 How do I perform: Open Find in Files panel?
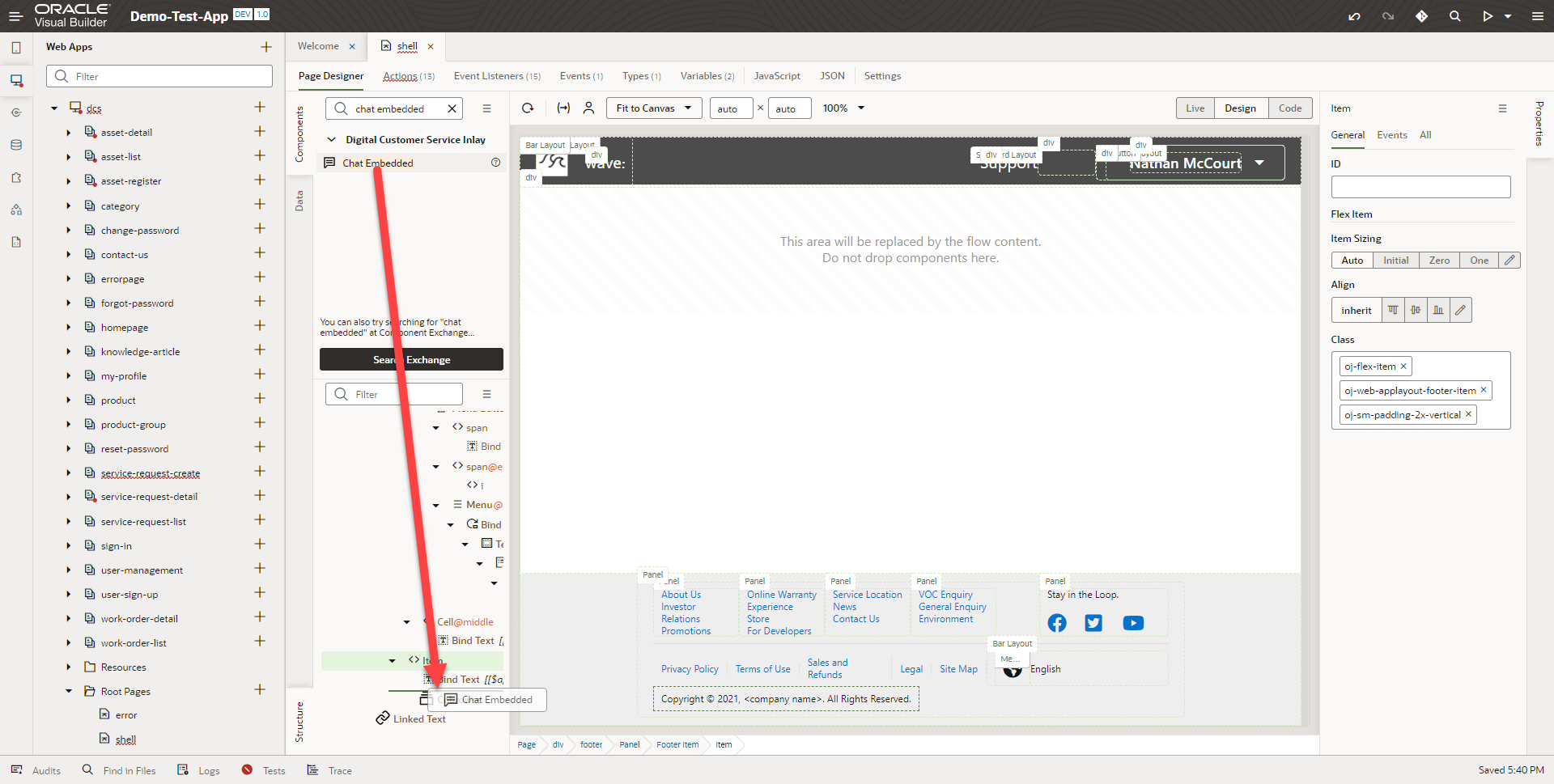point(119,770)
